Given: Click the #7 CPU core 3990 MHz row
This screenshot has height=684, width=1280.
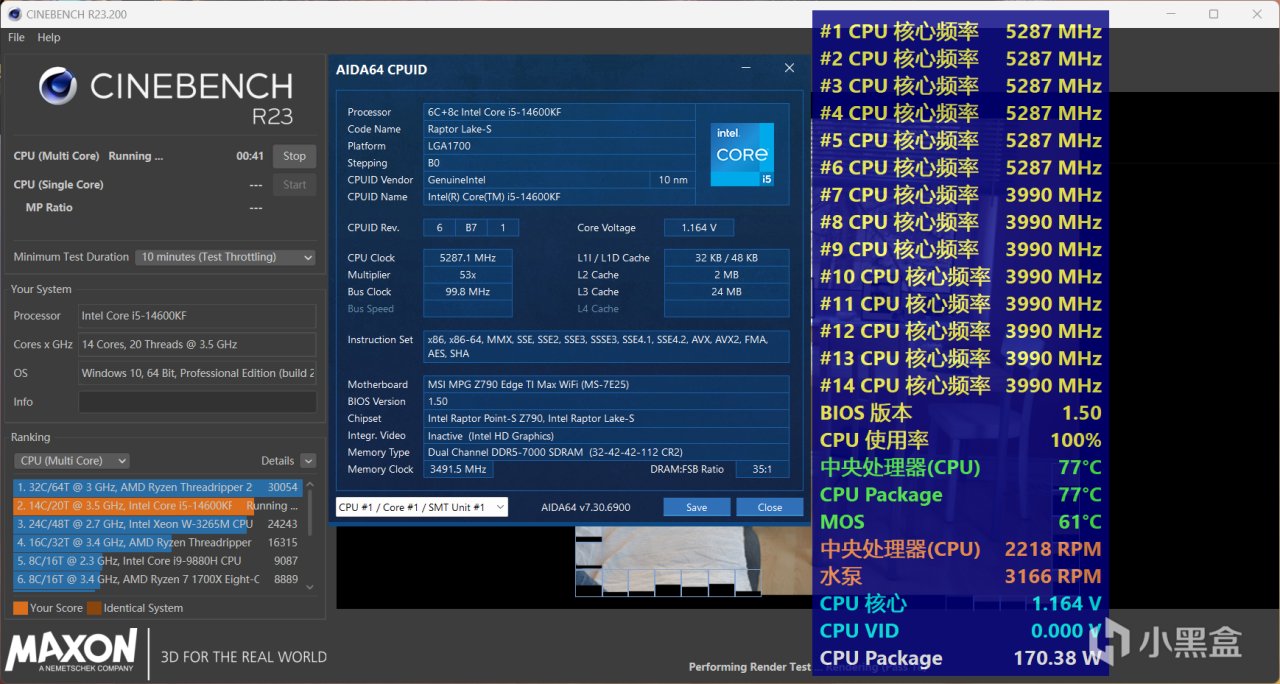Looking at the screenshot, I should [x=960, y=195].
